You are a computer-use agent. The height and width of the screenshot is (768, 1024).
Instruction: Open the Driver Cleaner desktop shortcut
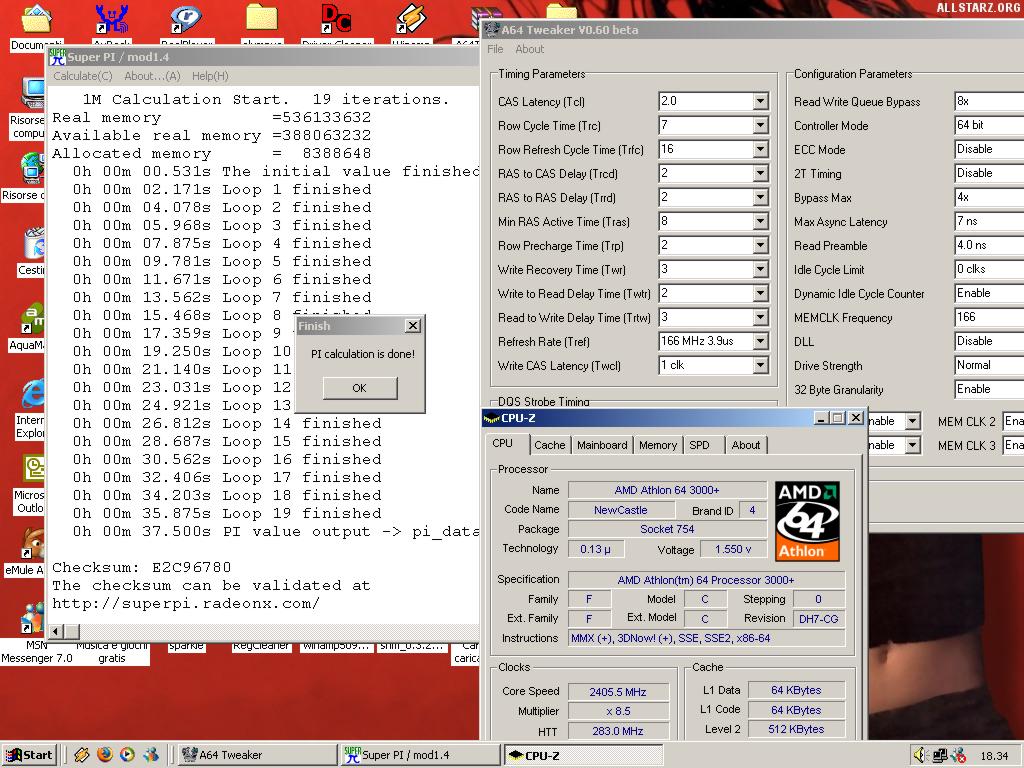[x=336, y=18]
